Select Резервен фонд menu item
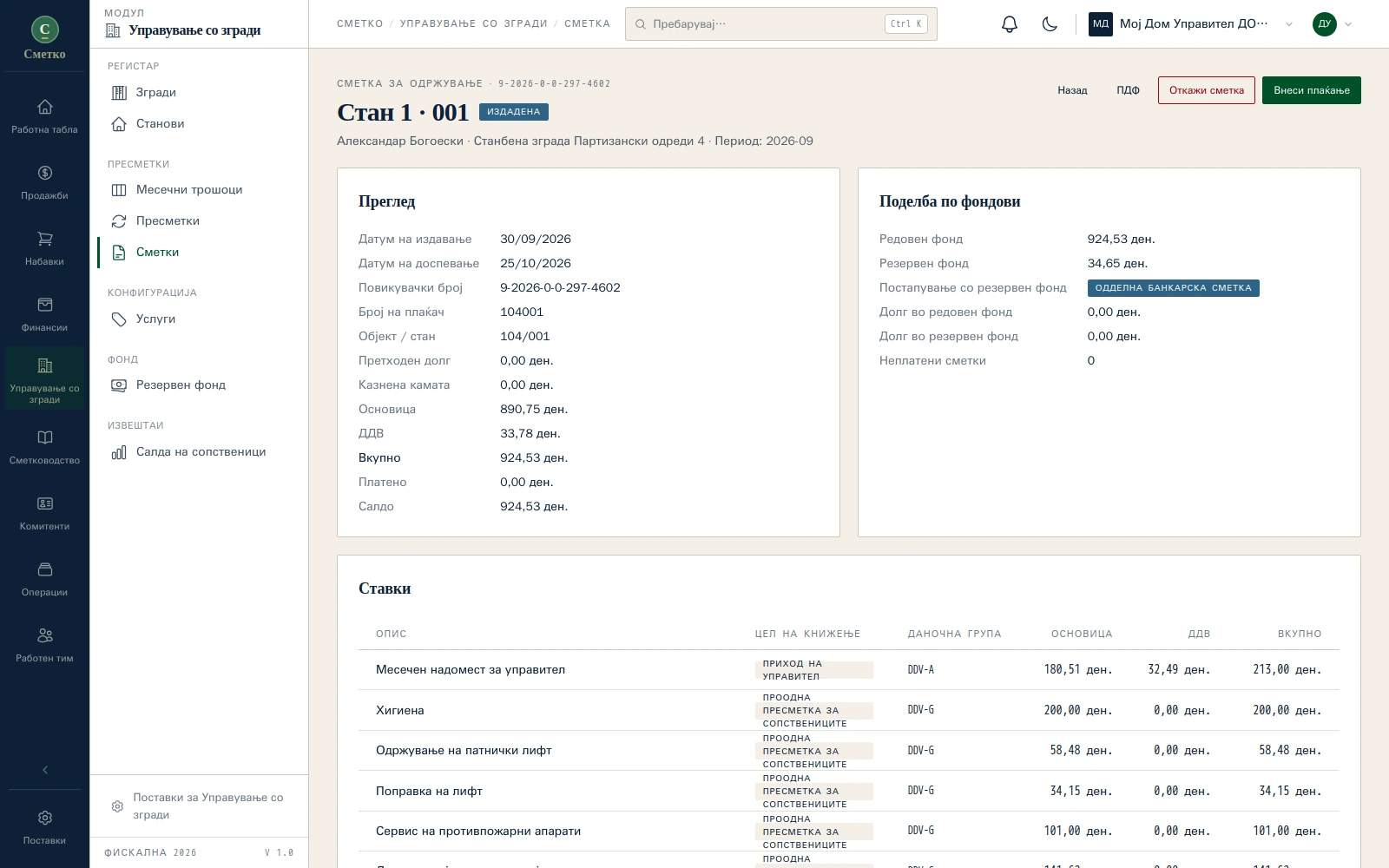The height and width of the screenshot is (868, 1389). [181, 385]
